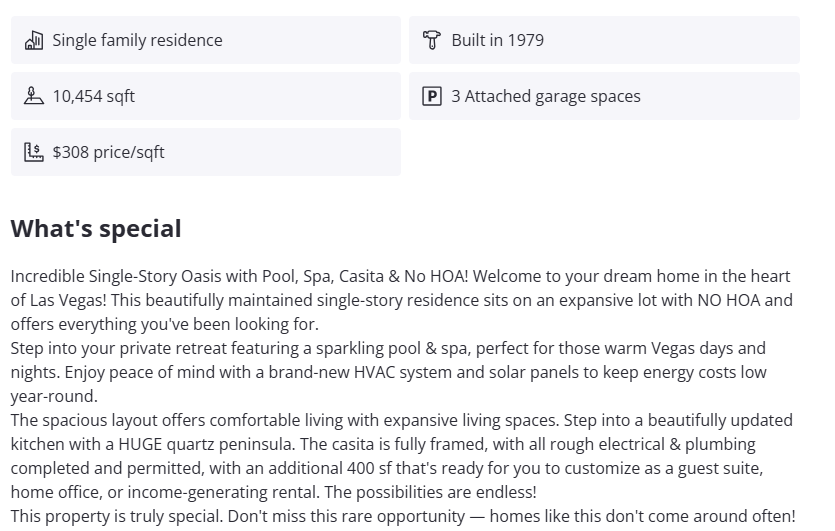Click the hammer icon next to Built in 1979
The image size is (835, 531).
click(432, 40)
